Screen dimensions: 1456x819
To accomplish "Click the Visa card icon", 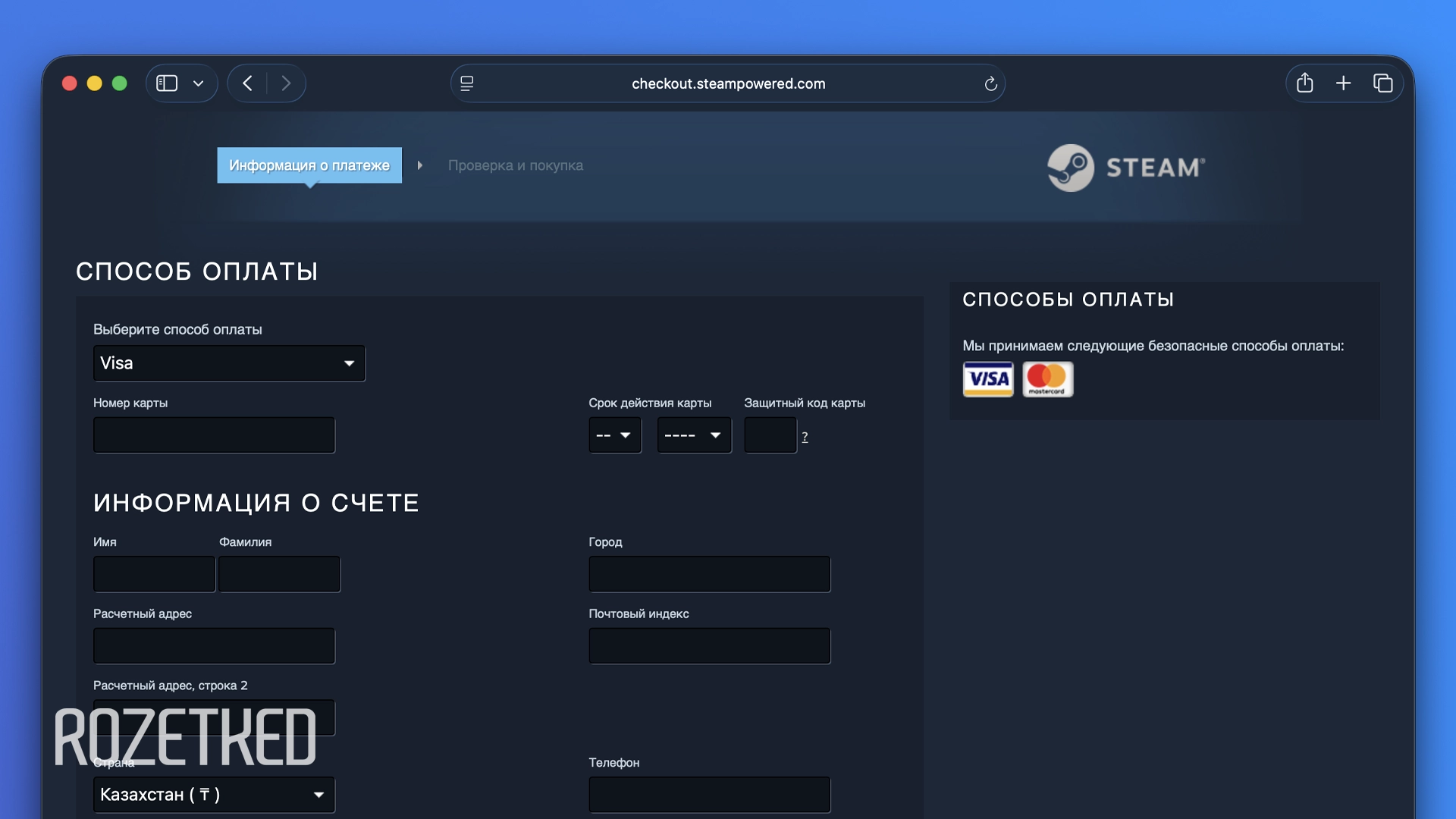I will pos(987,379).
